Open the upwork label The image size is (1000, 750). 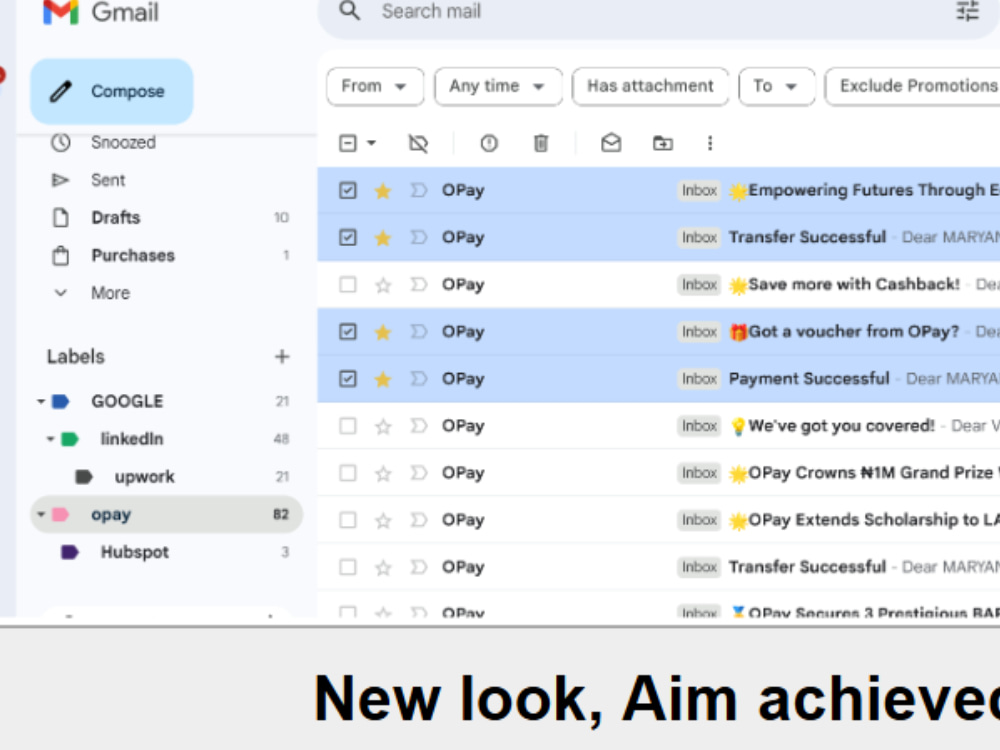point(144,477)
